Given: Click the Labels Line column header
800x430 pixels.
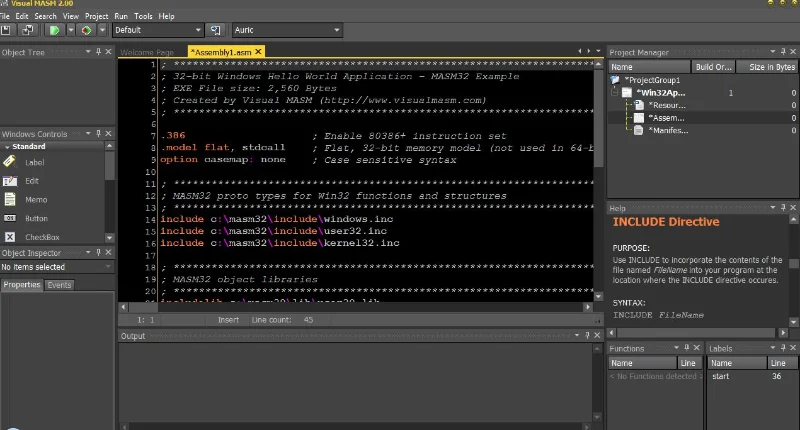Looking at the screenshot, I should tap(783, 363).
